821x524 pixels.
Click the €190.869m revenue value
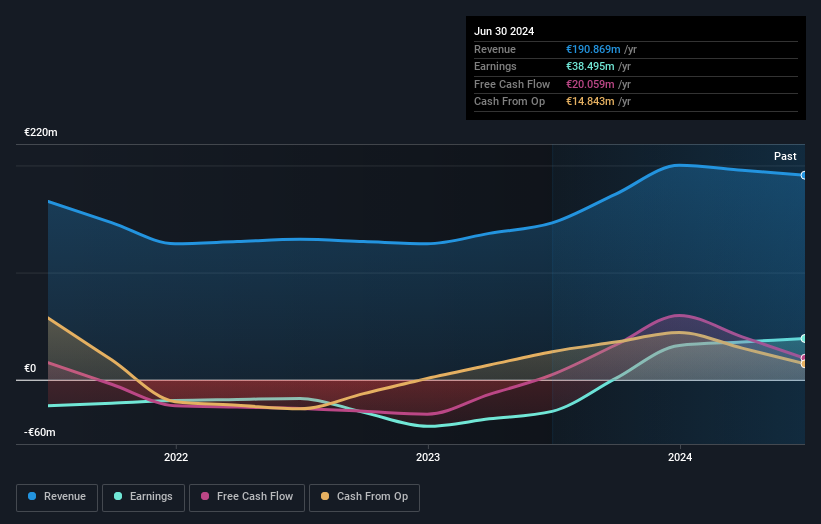pos(593,49)
